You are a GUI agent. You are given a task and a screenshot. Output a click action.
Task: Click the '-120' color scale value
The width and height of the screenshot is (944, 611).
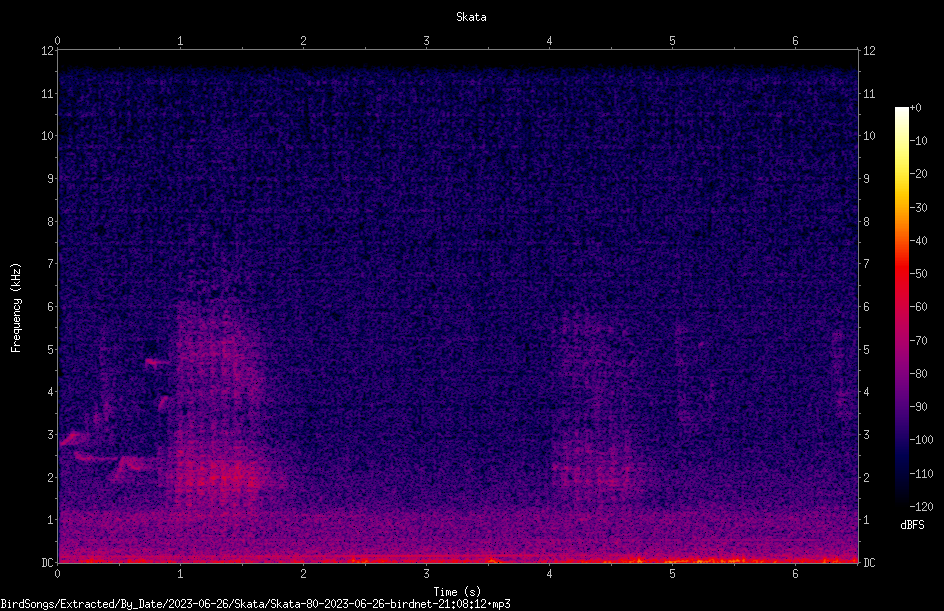click(x=922, y=507)
